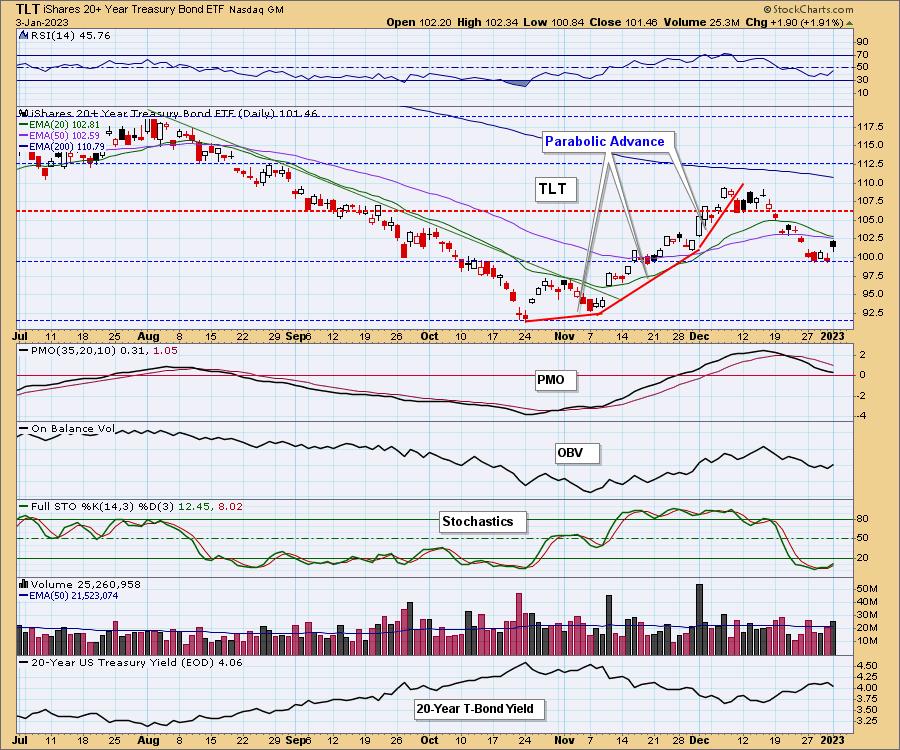Click the RSI(14) 45.76 label
The height and width of the screenshot is (750, 900).
[x=69, y=36]
